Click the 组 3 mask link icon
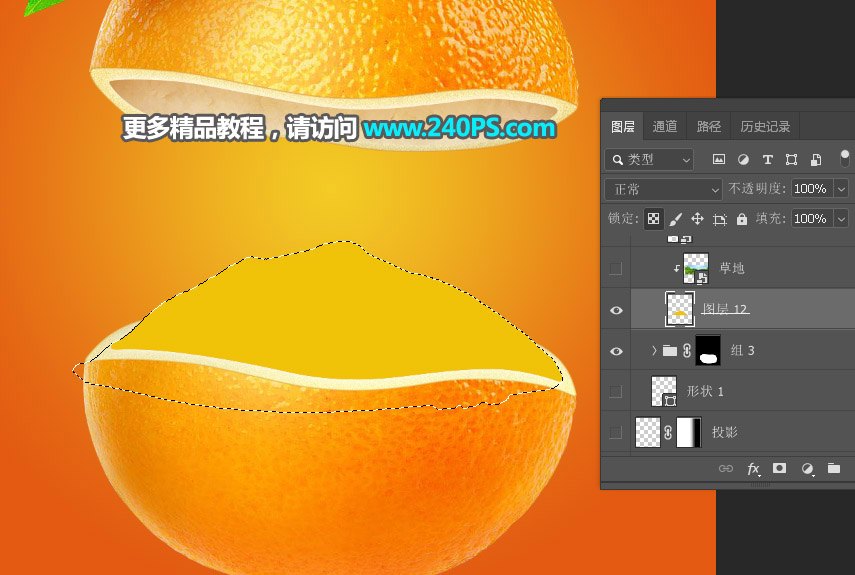The height and width of the screenshot is (575, 855). click(x=687, y=350)
